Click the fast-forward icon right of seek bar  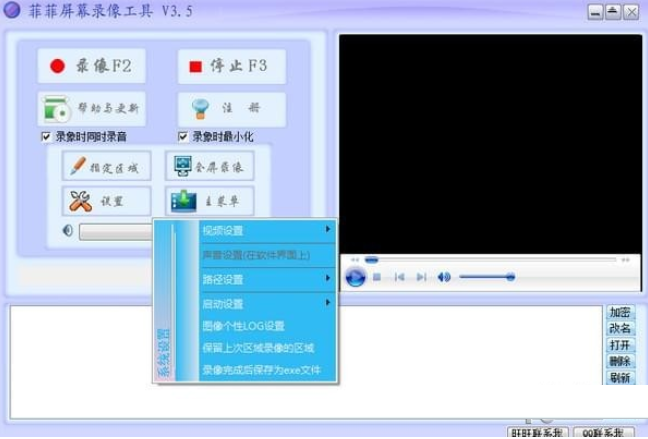626,260
